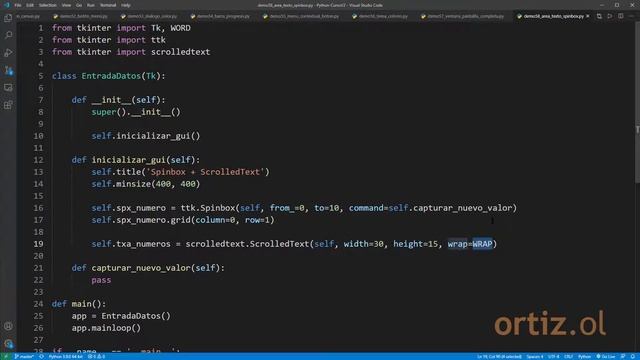Switch to the demo53 dialogo tab
Image resolution: width=640 pixels, height=360 pixels.
(x=149, y=16)
